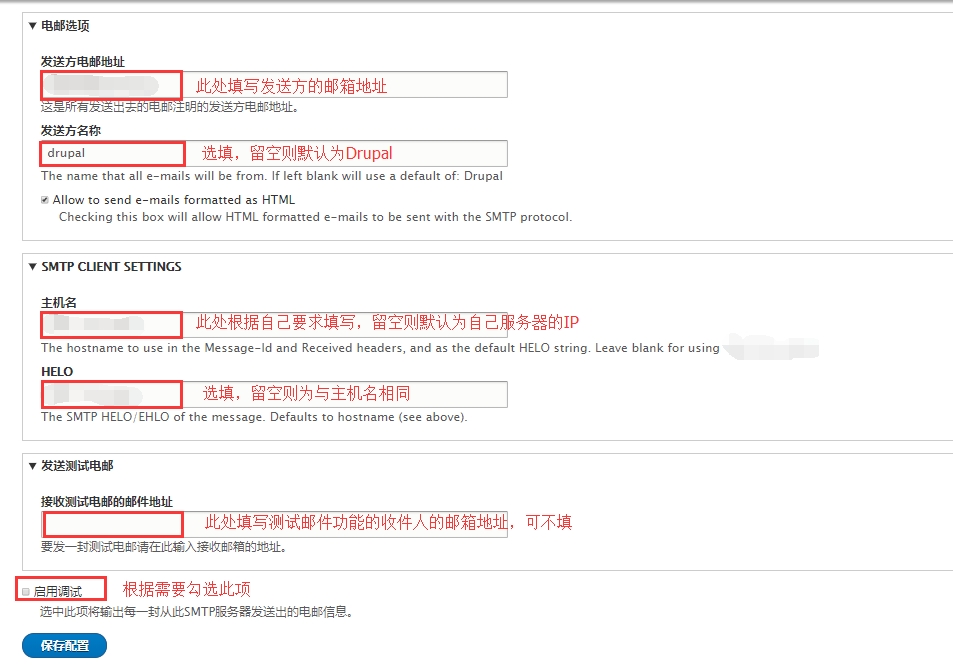Enable the 启用调试 debugging checkbox
This screenshot has height=665, width=953.
26,591
